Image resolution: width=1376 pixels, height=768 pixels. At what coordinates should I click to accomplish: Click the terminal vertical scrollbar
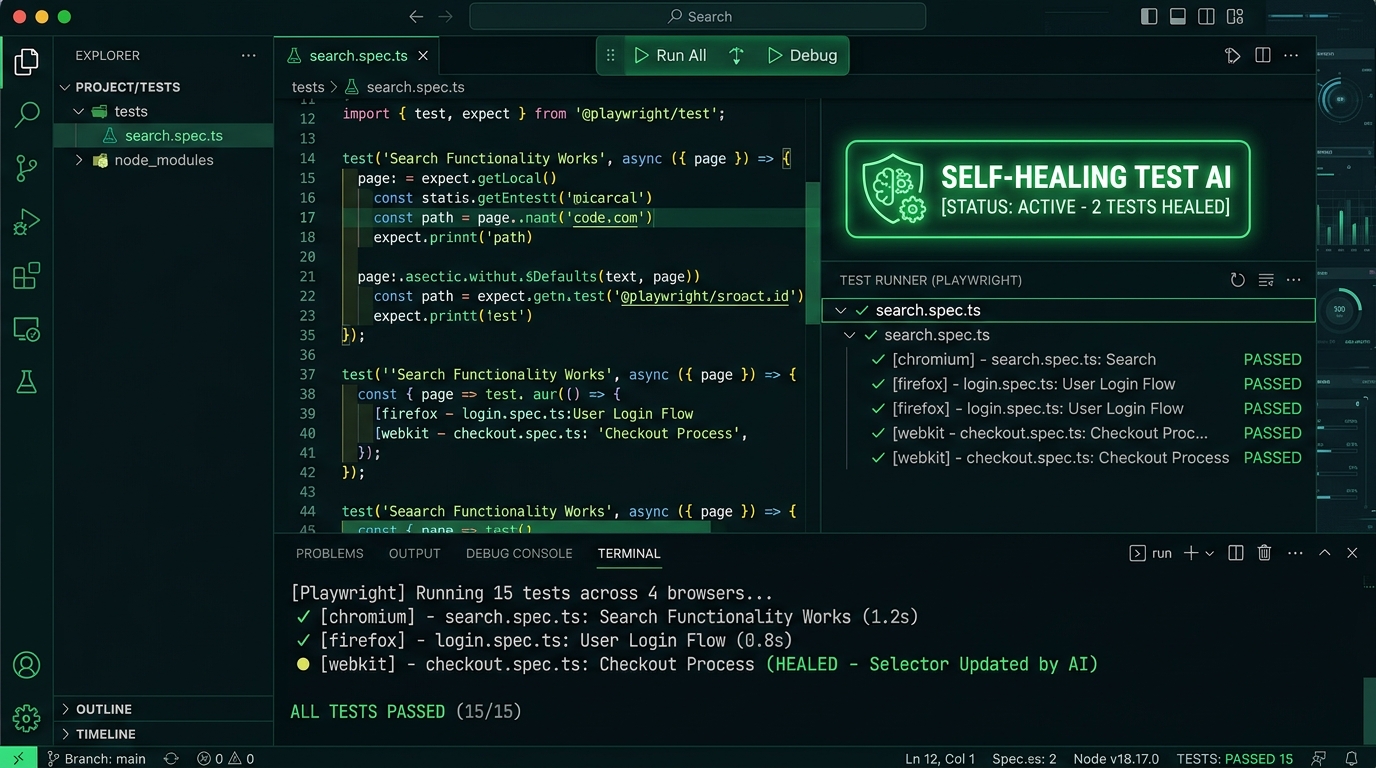(1369, 710)
